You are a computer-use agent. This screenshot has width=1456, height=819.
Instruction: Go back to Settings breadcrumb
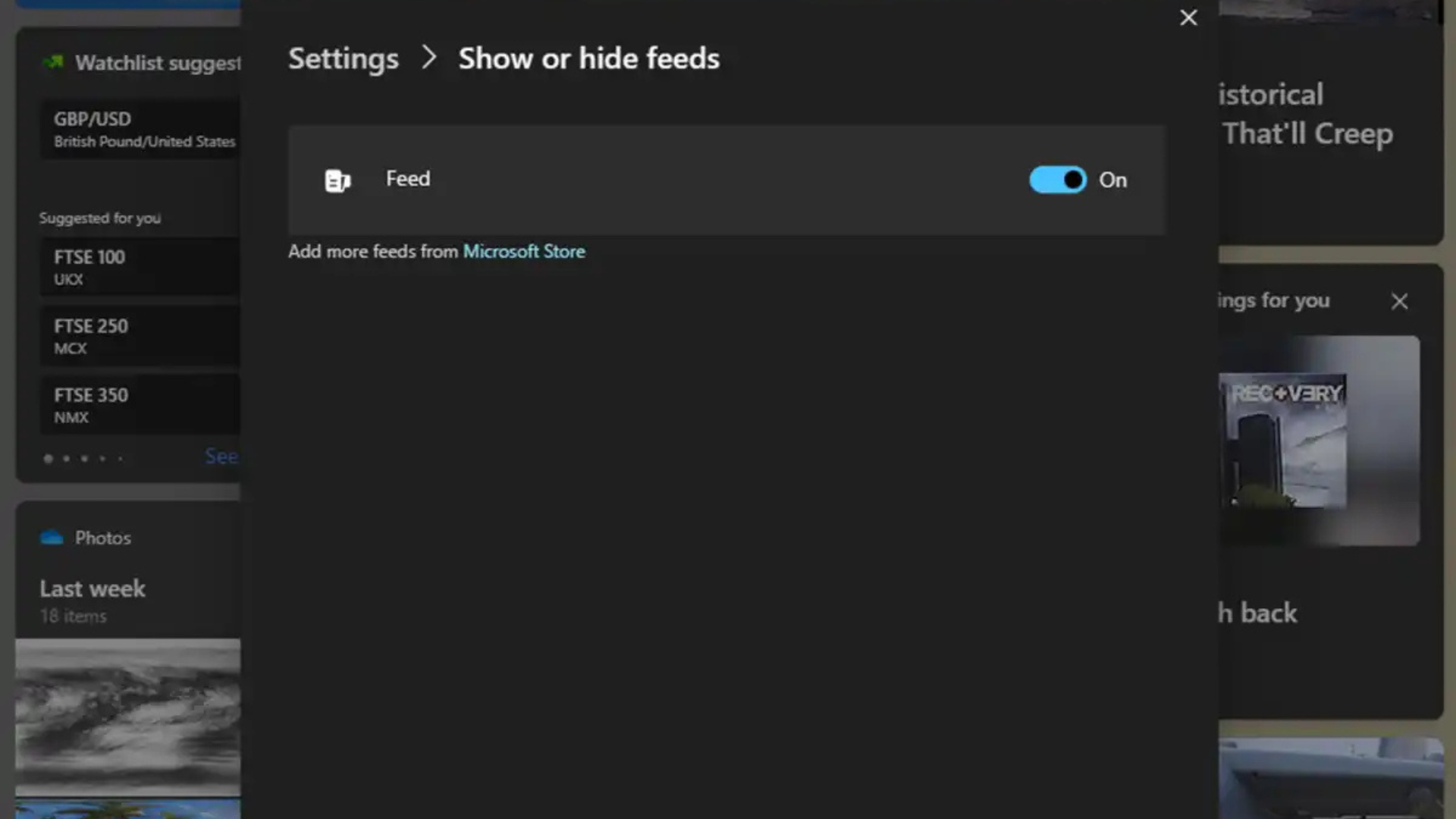click(343, 58)
